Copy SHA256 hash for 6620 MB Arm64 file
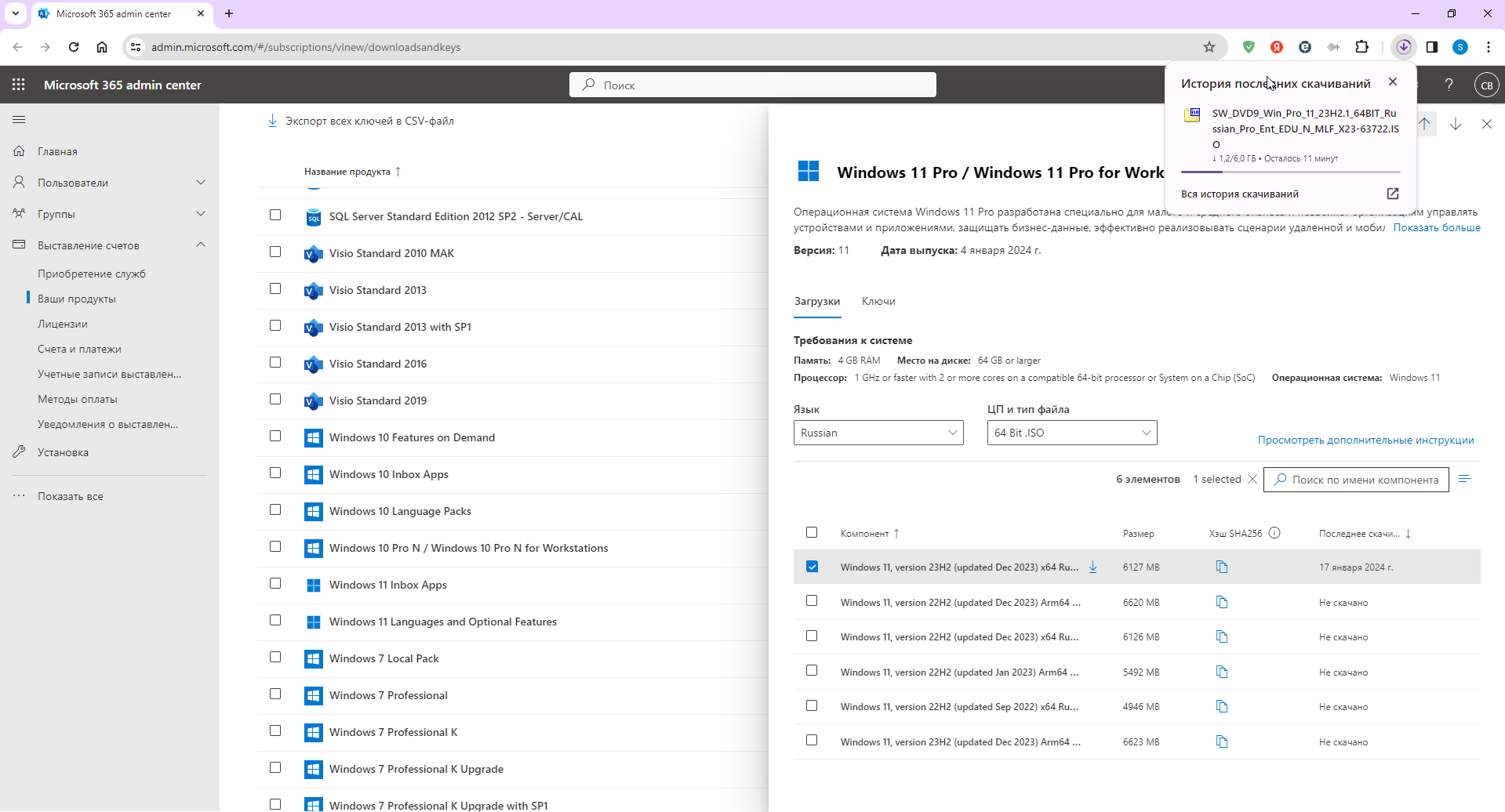Image resolution: width=1505 pixels, height=812 pixels. tap(1221, 602)
